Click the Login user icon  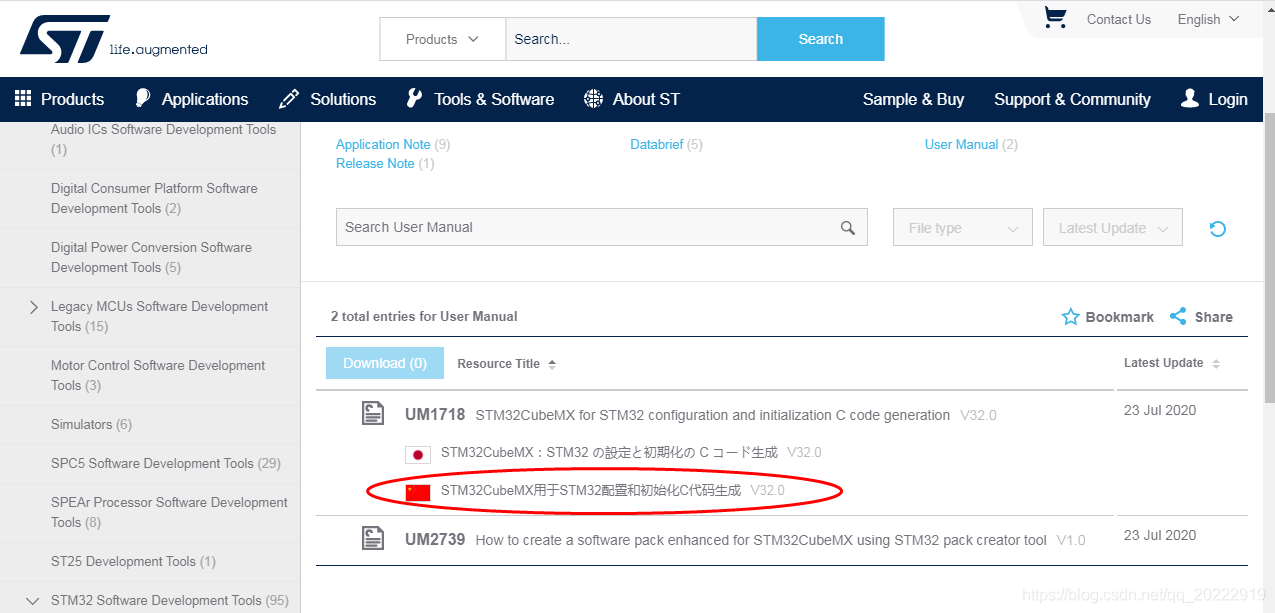[x=1190, y=98]
